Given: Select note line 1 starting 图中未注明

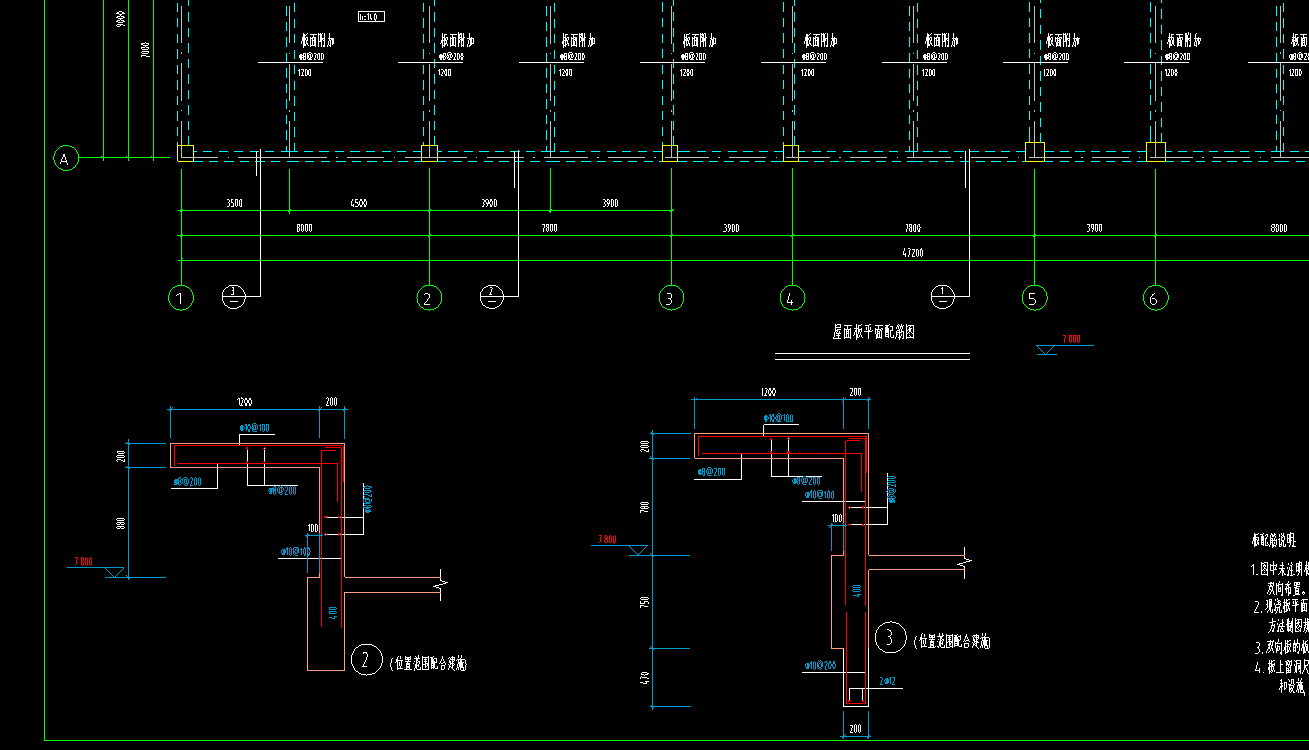Looking at the screenshot, I should [x=1279, y=570].
